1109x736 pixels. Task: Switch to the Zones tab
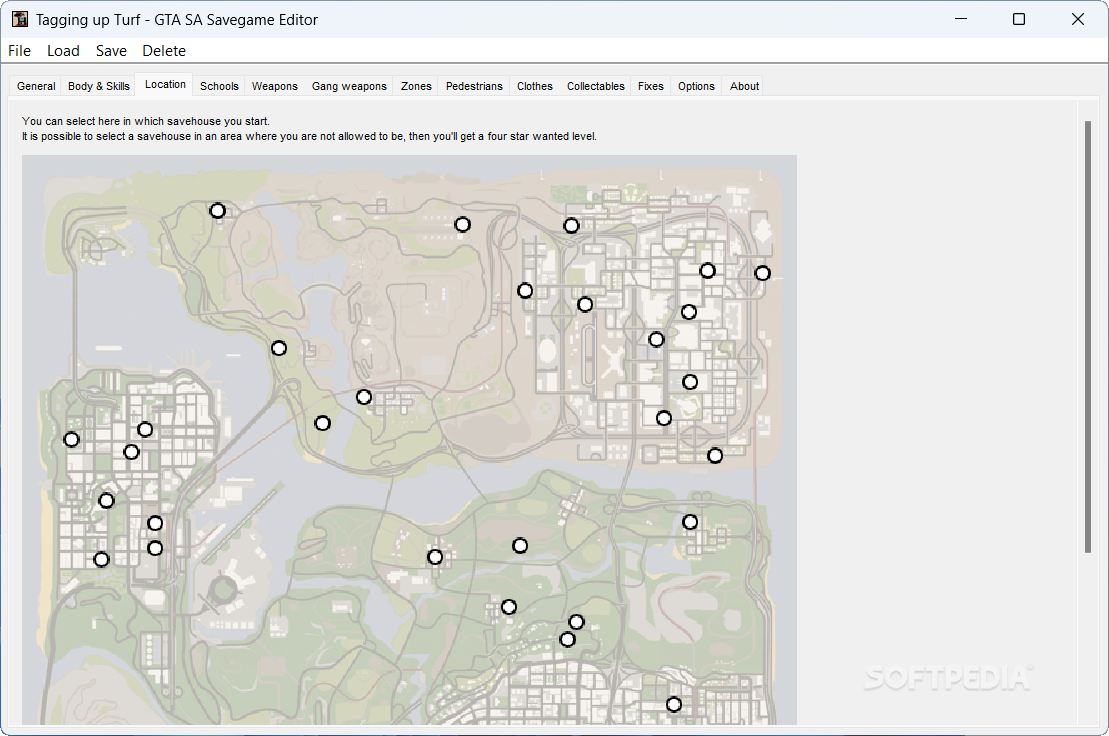tap(416, 86)
